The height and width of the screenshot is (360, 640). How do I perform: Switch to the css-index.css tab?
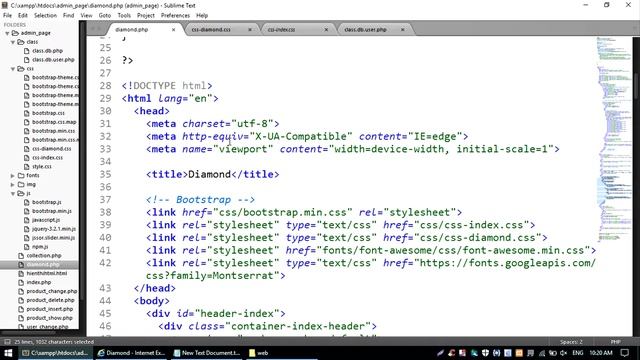coord(281,29)
